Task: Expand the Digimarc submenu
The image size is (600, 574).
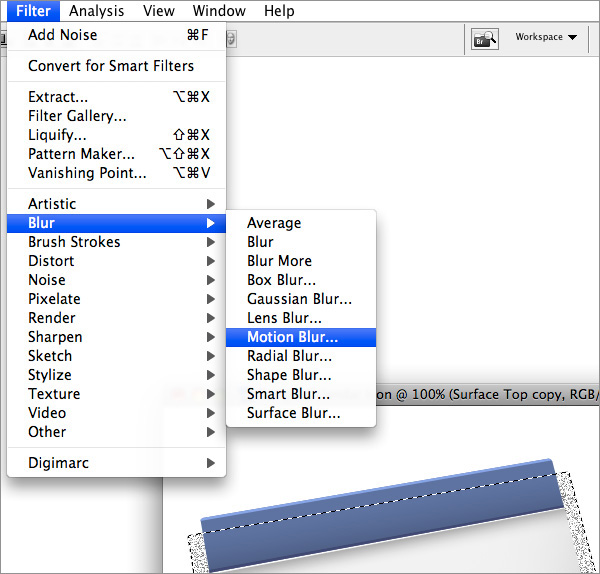Action: (116, 463)
